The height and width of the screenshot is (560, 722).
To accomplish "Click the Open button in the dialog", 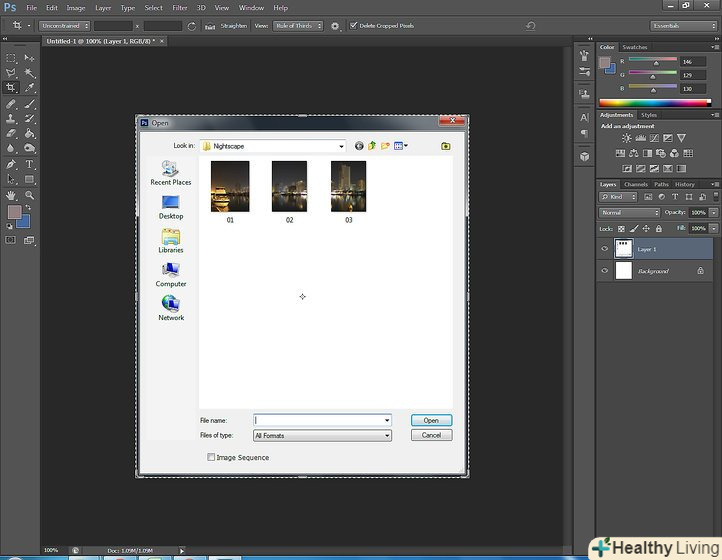I will (x=431, y=421).
